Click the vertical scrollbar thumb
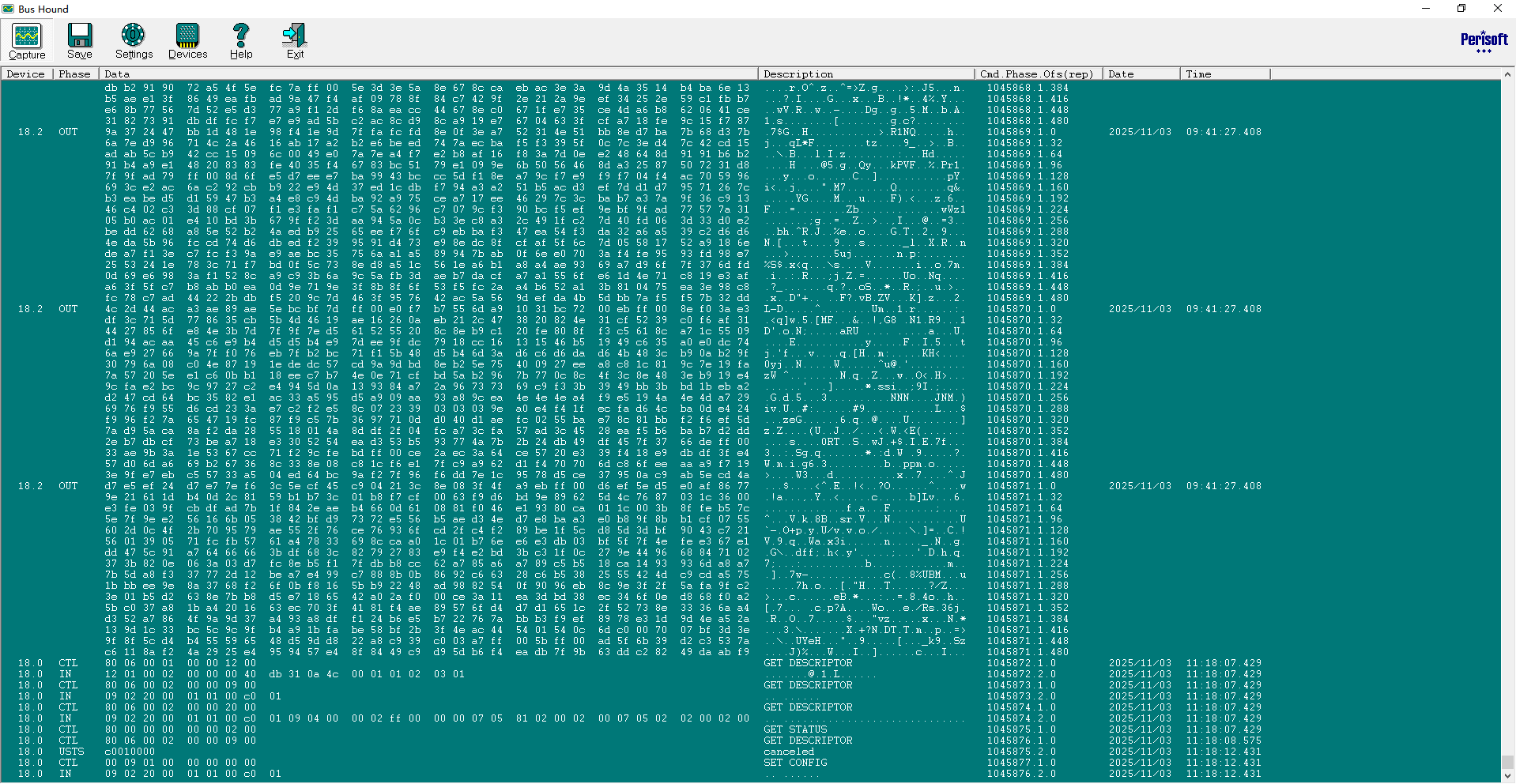Screen dimensions: 1516x784 click(x=1508, y=762)
